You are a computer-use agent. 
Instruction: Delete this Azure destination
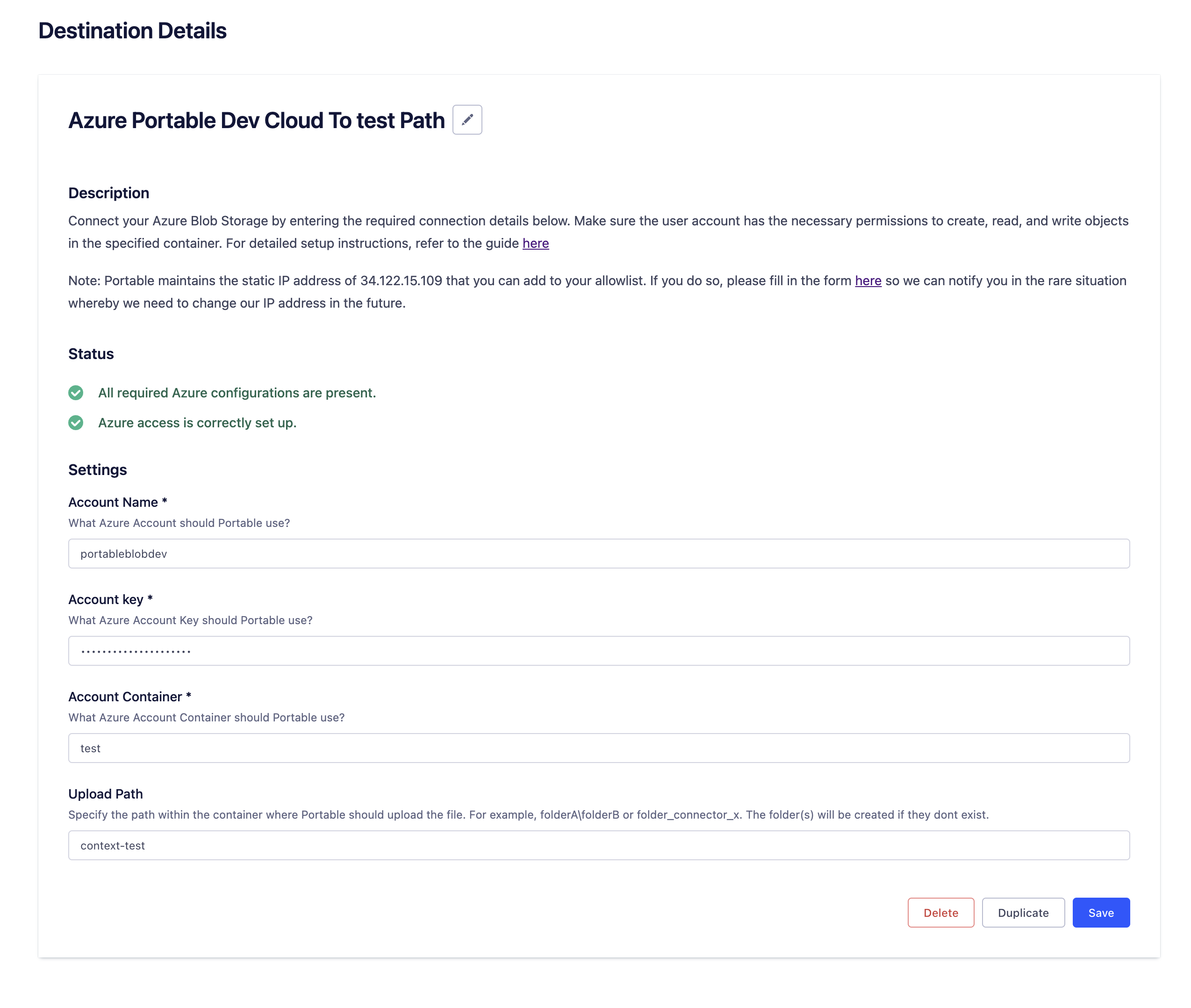[x=940, y=913]
